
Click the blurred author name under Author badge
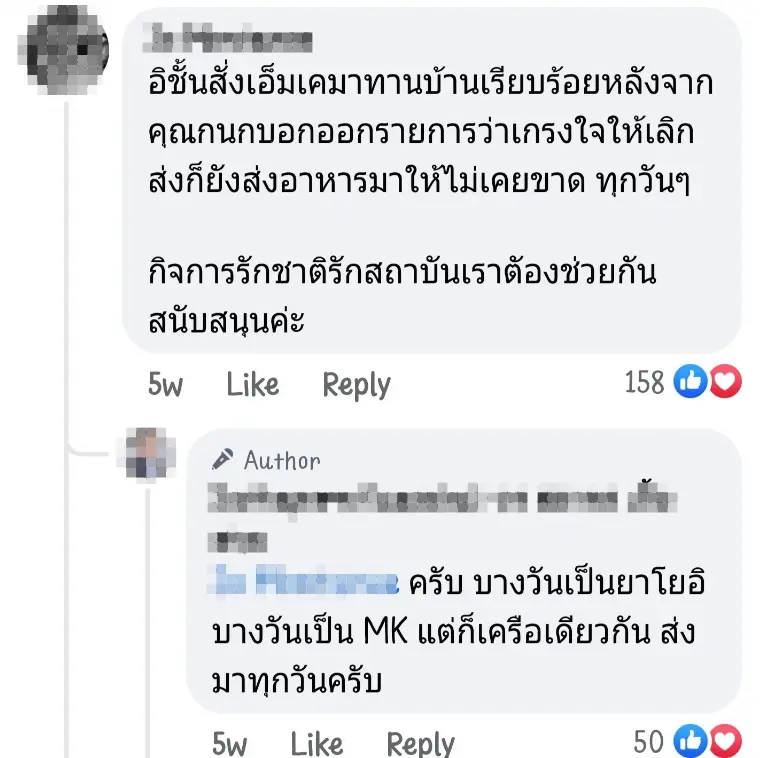(x=440, y=498)
